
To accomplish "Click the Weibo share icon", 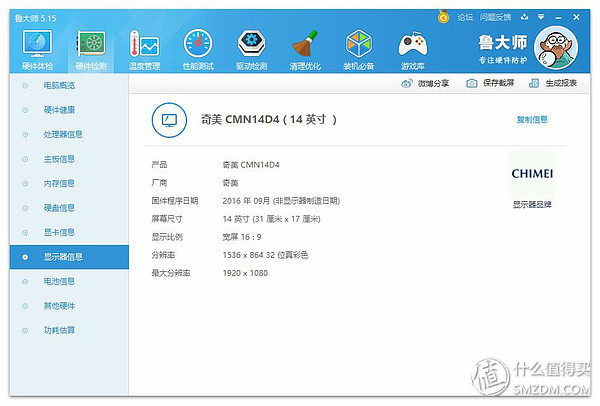I will pyautogui.click(x=407, y=83).
